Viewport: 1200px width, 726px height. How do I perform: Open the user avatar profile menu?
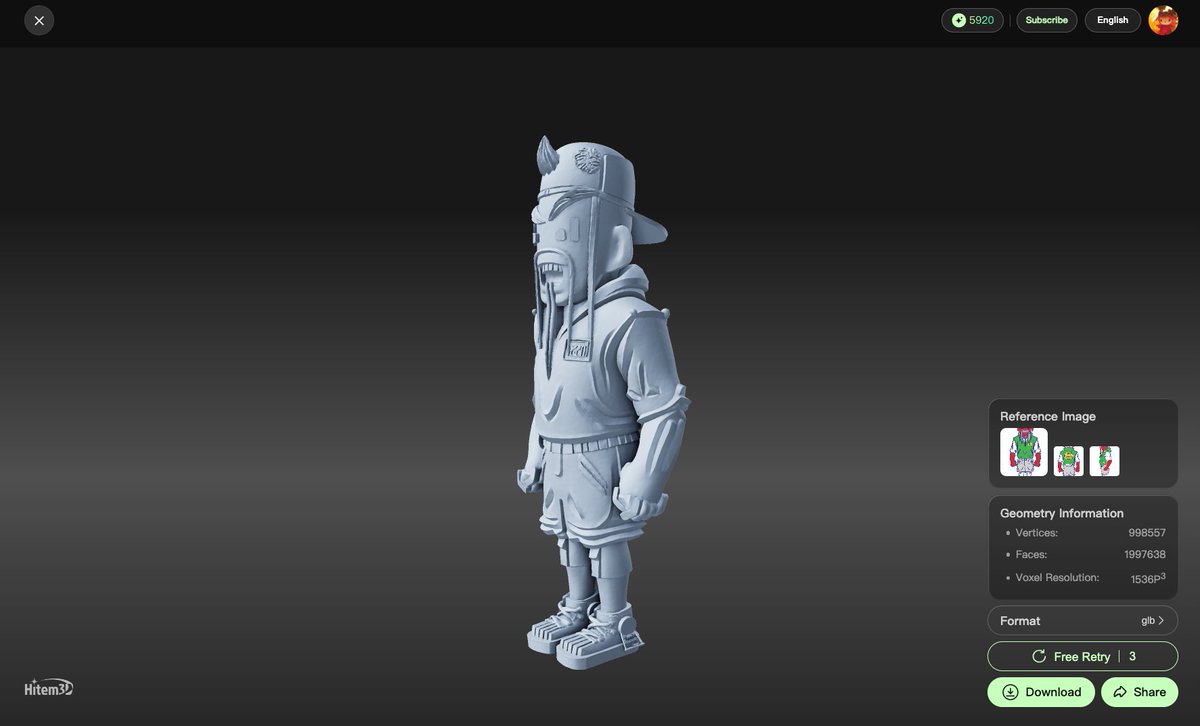[x=1163, y=20]
